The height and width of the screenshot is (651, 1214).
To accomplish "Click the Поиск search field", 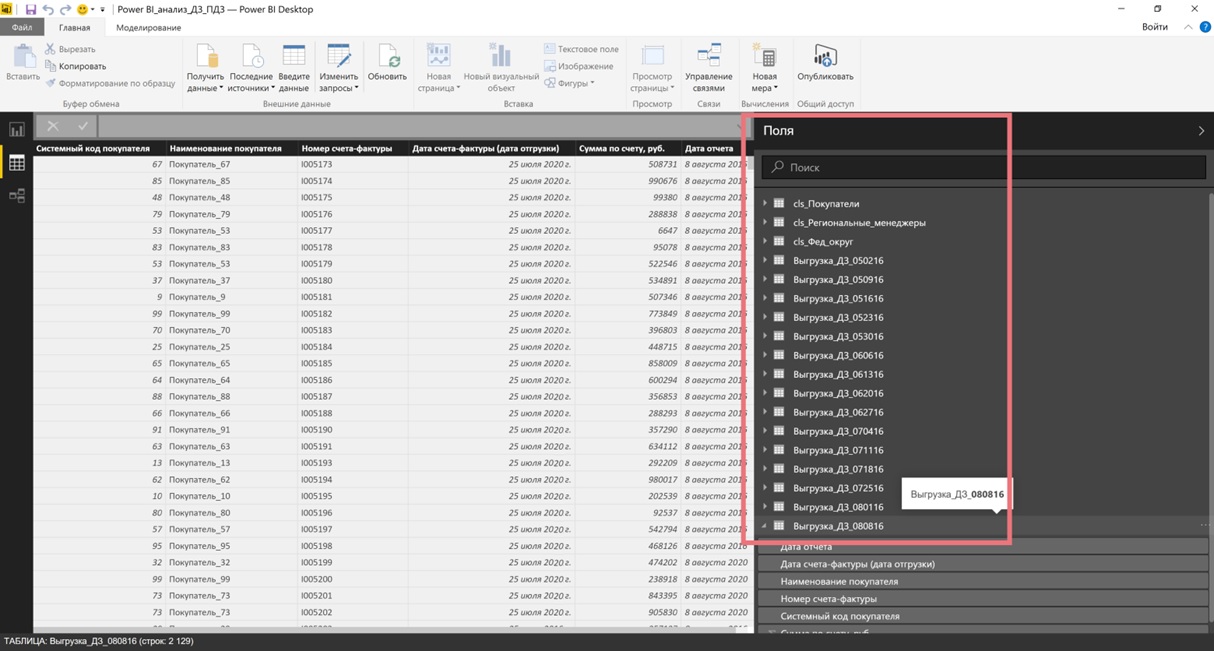I will pos(984,167).
